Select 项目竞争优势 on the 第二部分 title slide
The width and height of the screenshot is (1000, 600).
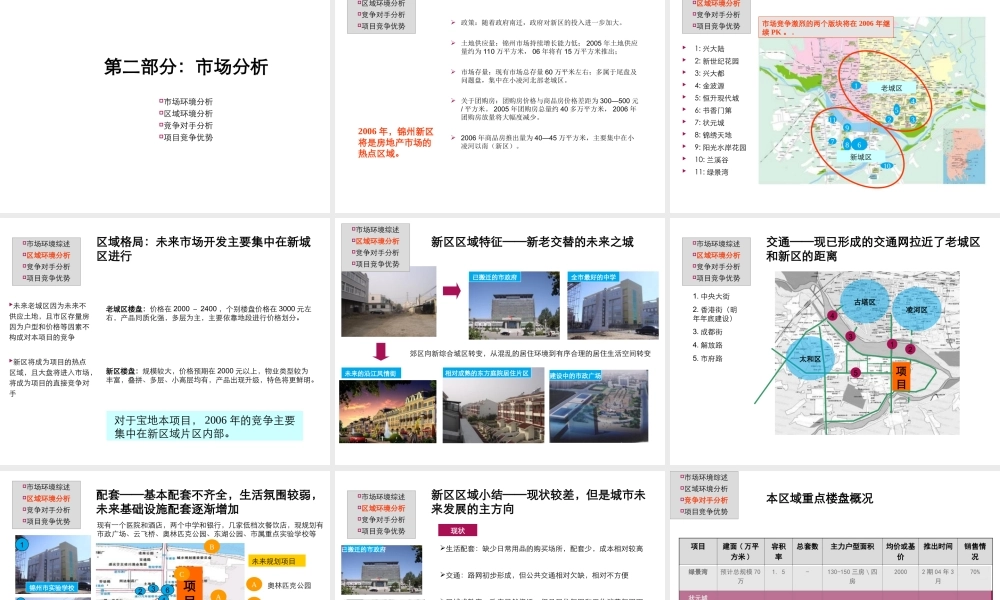click(x=188, y=138)
